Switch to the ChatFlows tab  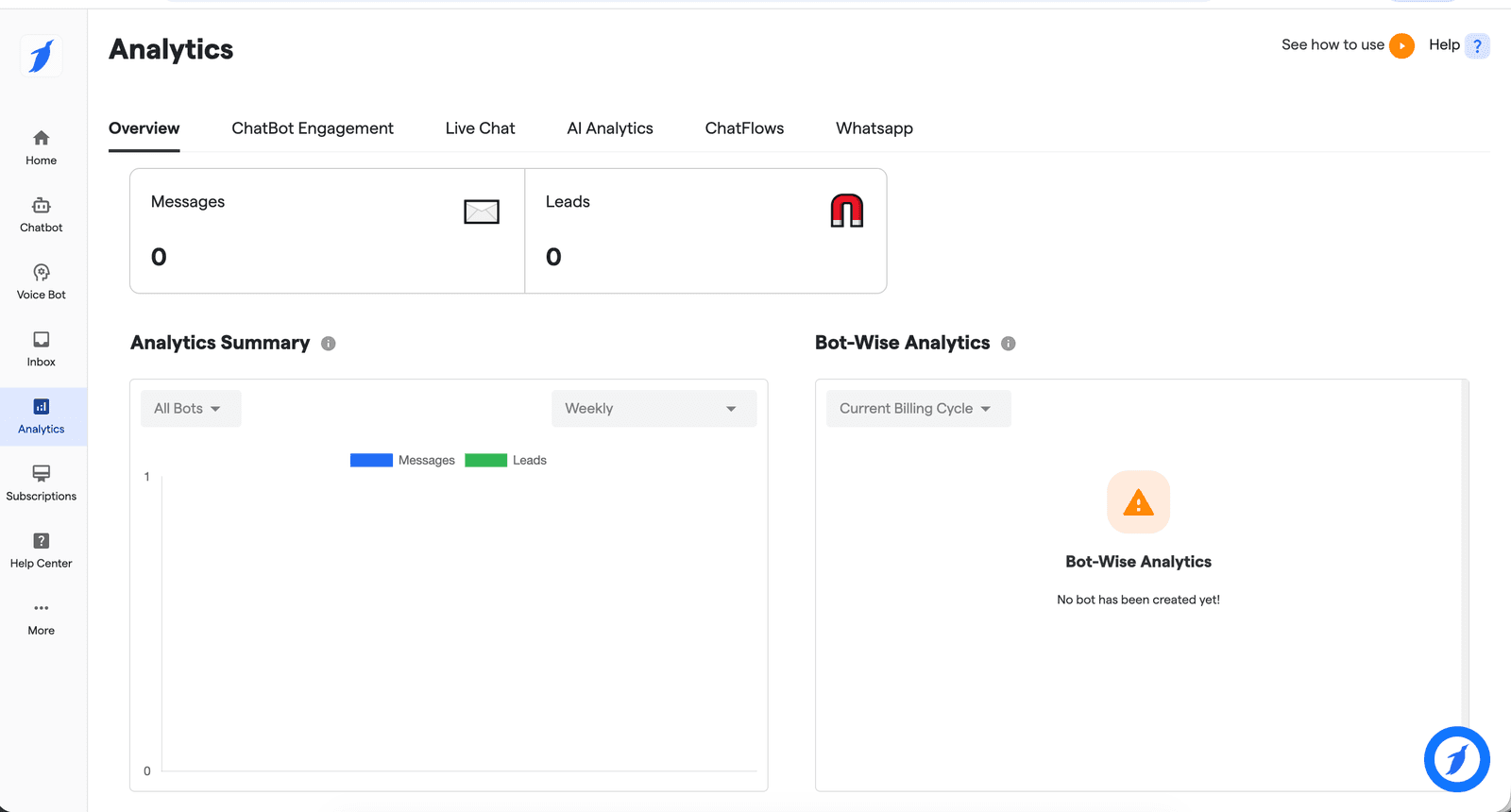[744, 128]
